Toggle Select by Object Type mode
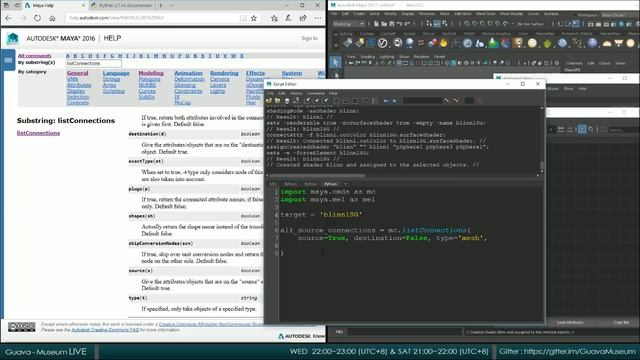 pyautogui.click(x=437, y=24)
